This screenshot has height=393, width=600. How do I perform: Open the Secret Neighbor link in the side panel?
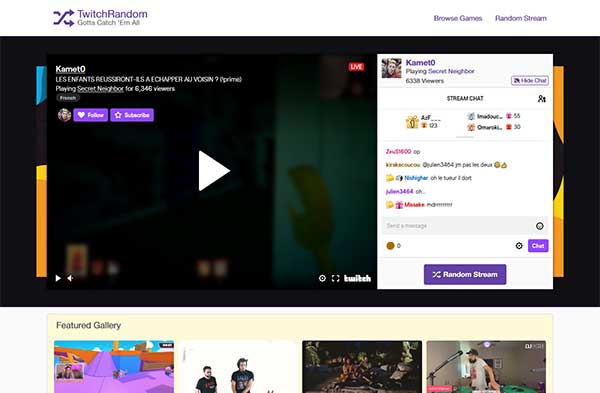[x=451, y=71]
